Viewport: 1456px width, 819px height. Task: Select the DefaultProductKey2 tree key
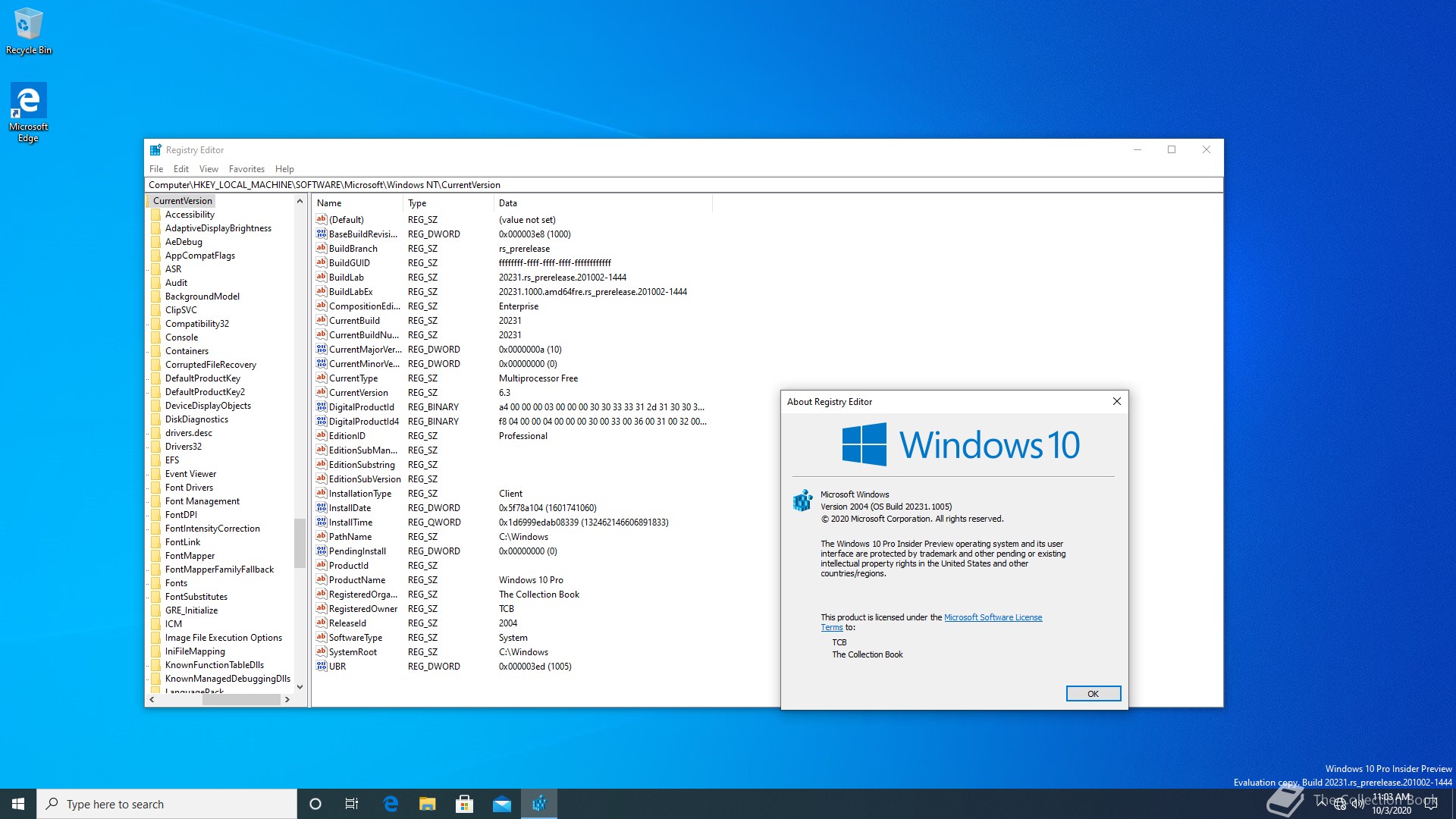pos(205,392)
